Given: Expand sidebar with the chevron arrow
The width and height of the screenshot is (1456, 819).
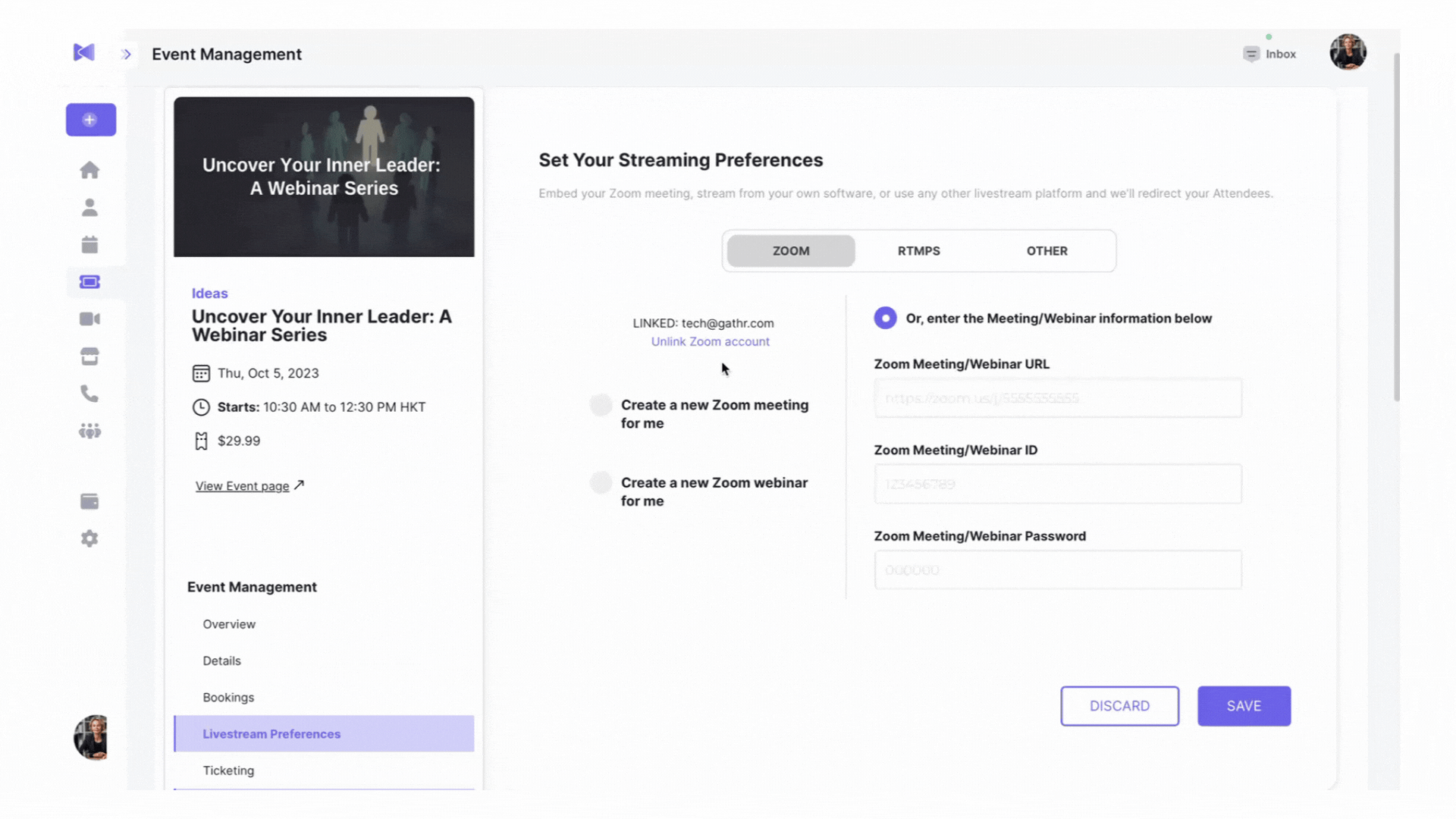Looking at the screenshot, I should [x=127, y=55].
